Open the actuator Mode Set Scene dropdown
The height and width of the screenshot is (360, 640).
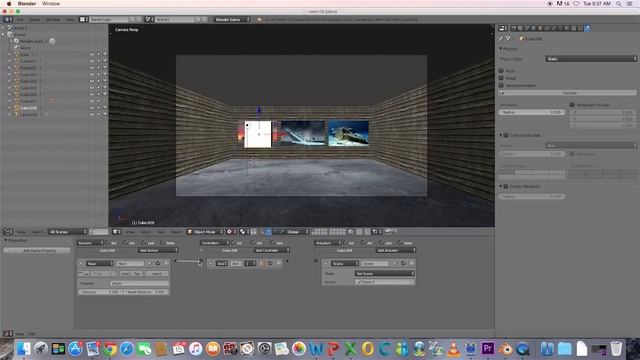384,273
